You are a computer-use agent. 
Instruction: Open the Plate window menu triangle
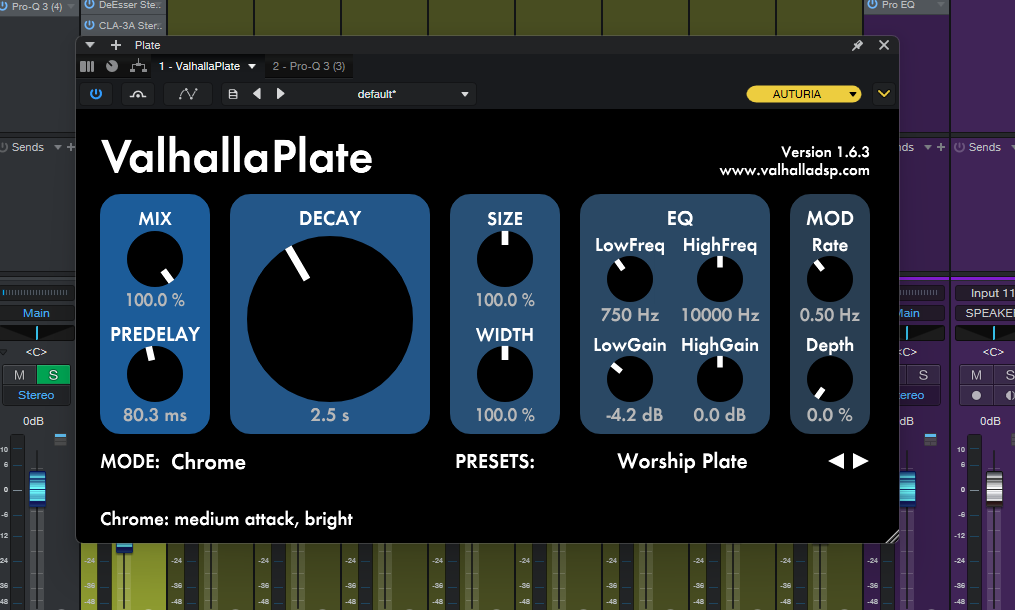coord(90,45)
